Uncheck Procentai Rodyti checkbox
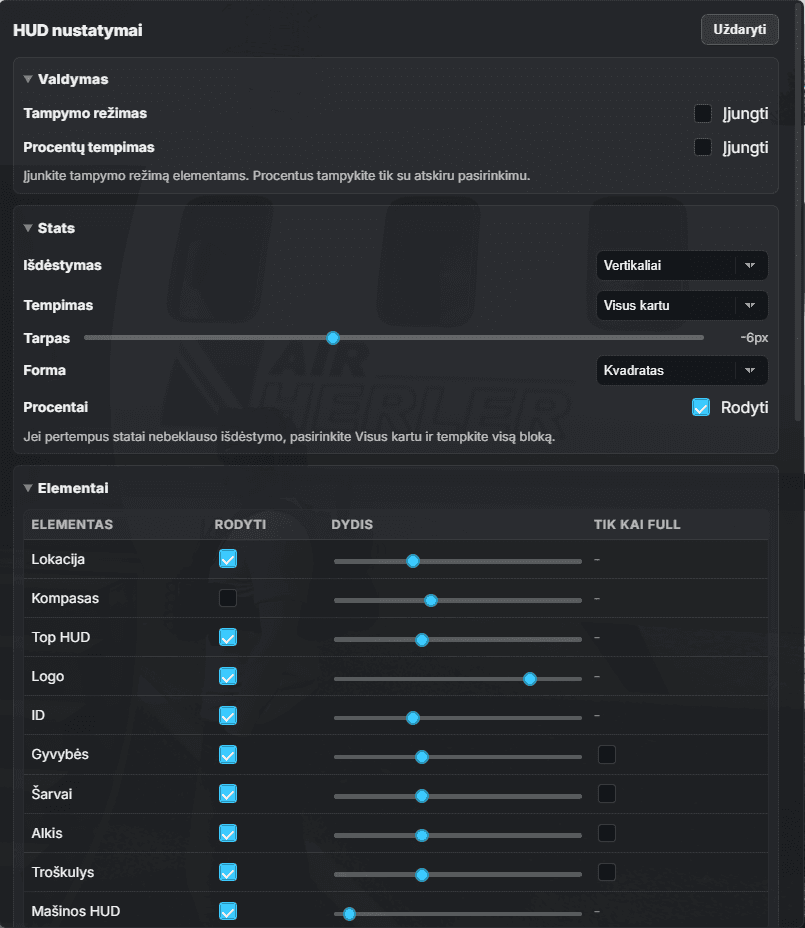The height and width of the screenshot is (928, 805). click(701, 407)
